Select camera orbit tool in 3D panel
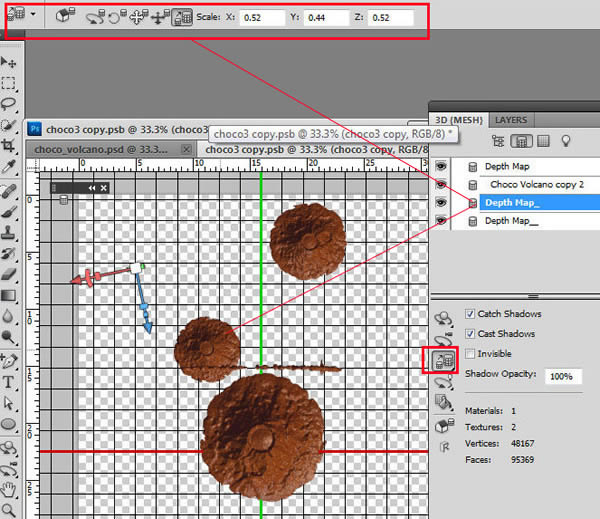The height and width of the screenshot is (519, 600). (443, 339)
